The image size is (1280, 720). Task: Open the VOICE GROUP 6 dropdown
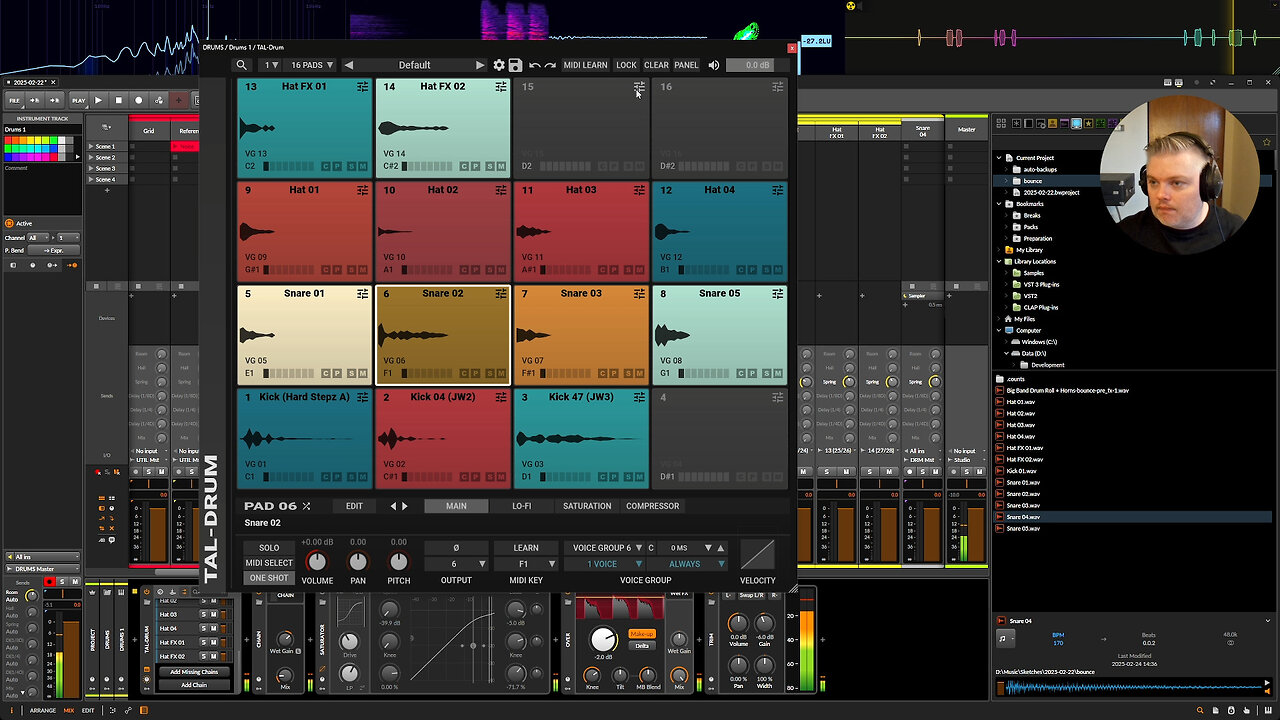pyautogui.click(x=606, y=548)
